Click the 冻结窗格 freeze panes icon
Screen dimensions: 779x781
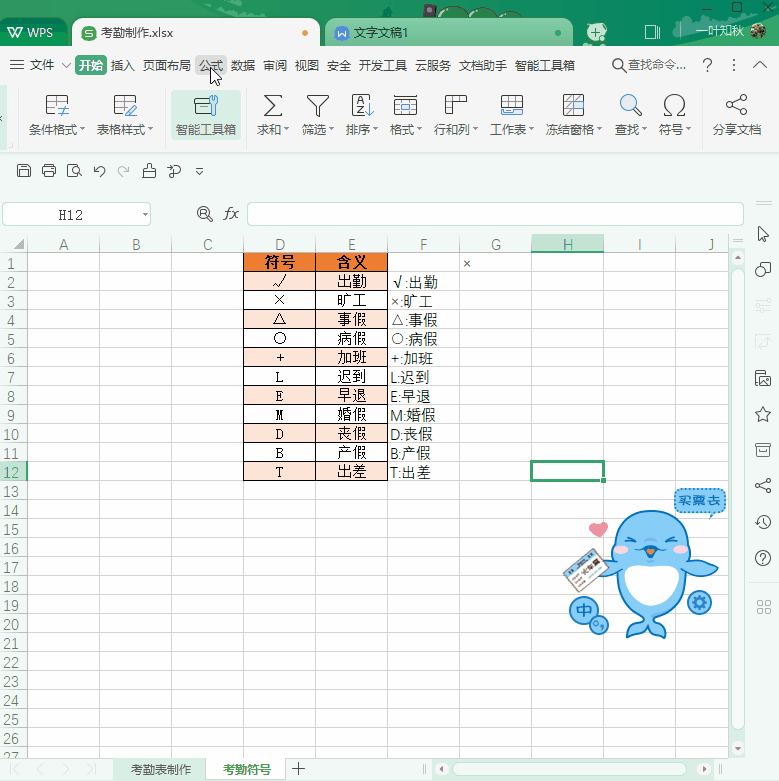coord(573,106)
